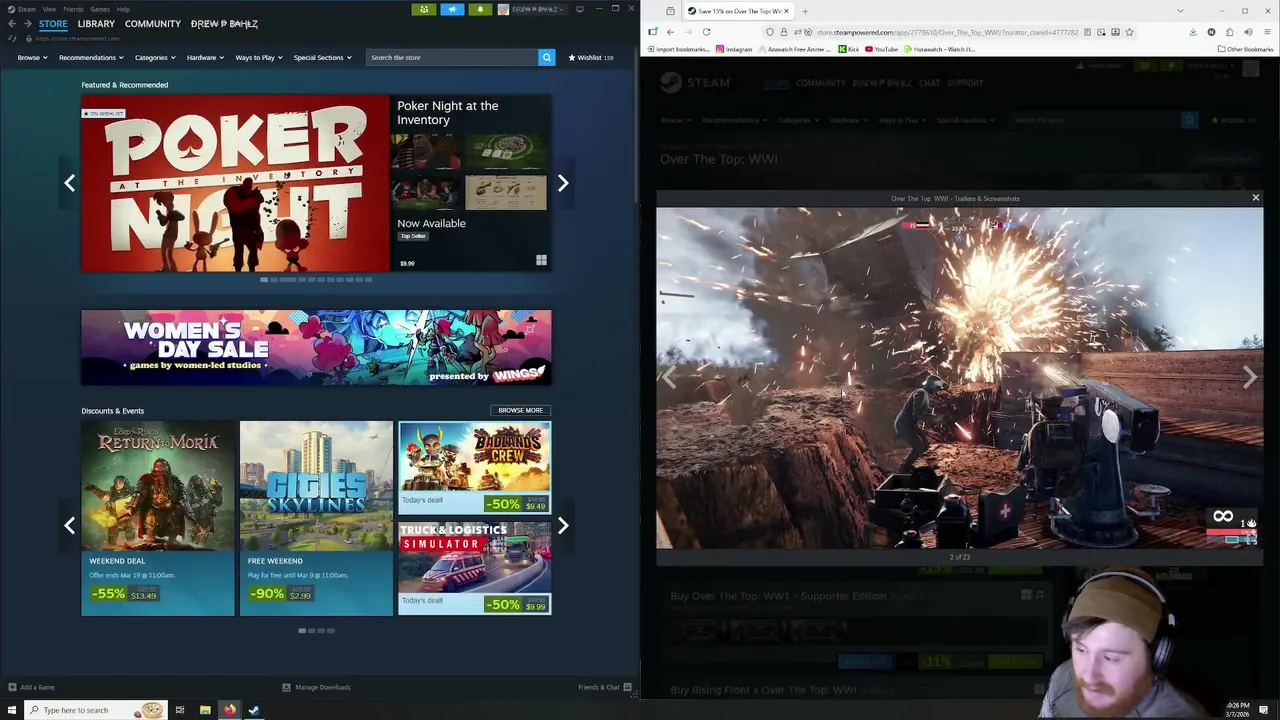1280x720 pixels.
Task: Switch to the COMMUNITY tab
Action: (x=153, y=23)
